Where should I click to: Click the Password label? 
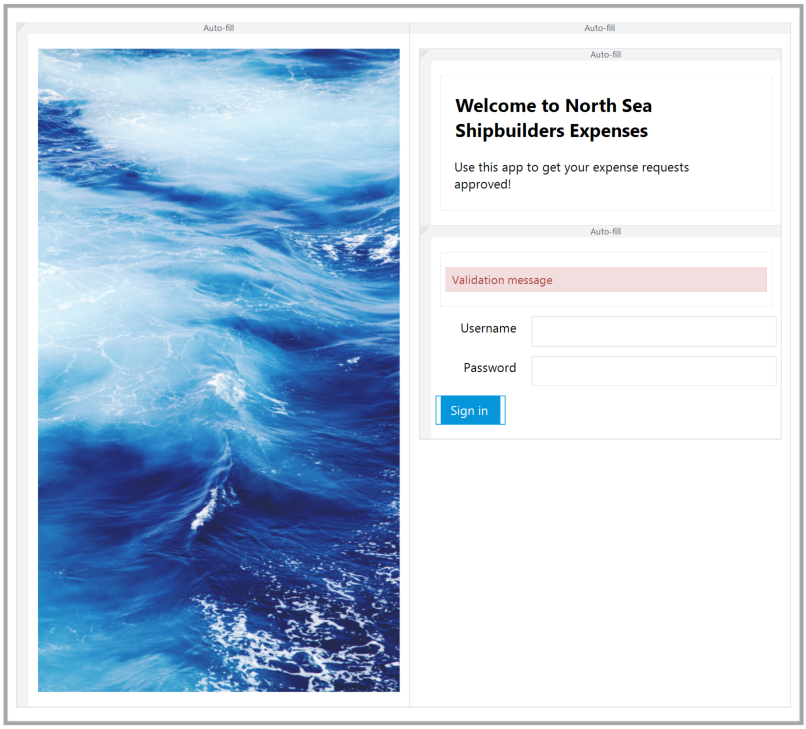point(489,368)
